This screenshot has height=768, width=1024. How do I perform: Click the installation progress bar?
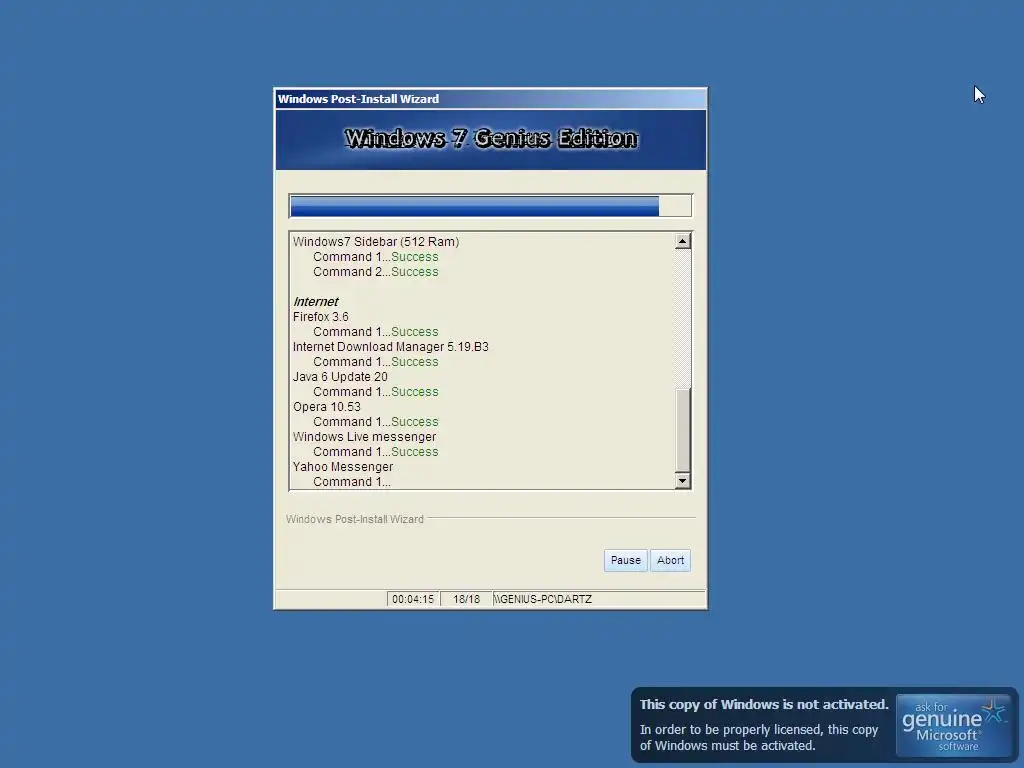[490, 206]
